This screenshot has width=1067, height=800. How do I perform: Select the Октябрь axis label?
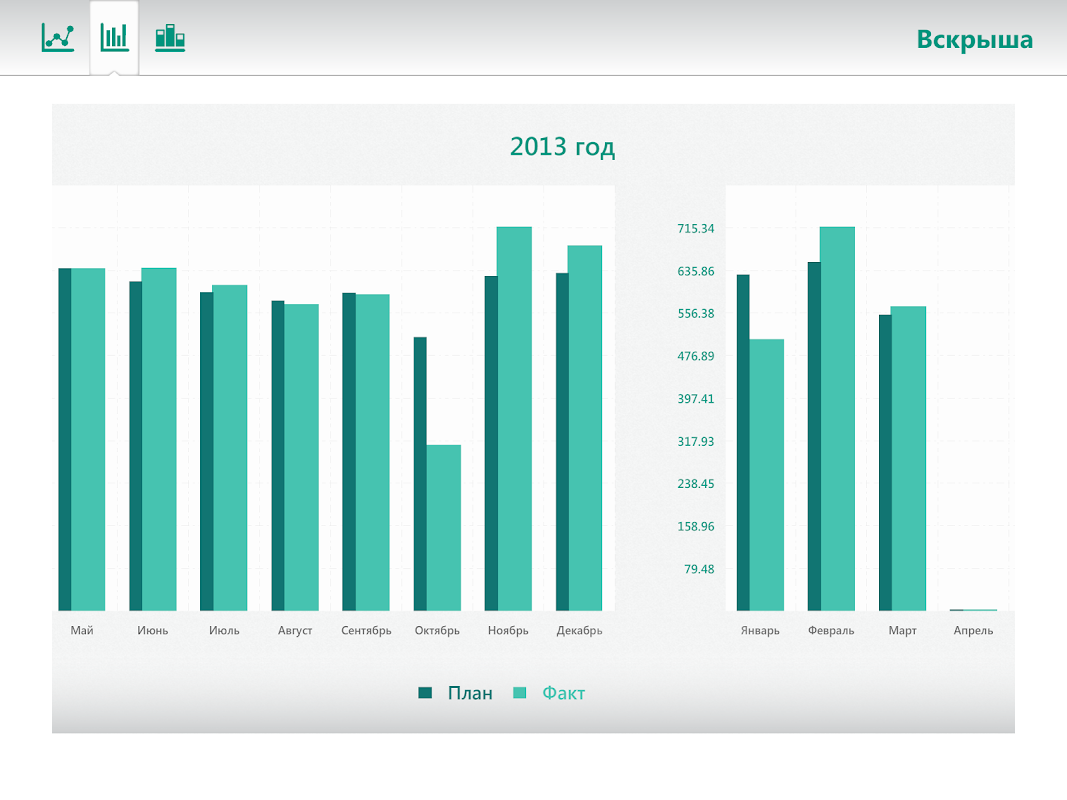tap(437, 631)
